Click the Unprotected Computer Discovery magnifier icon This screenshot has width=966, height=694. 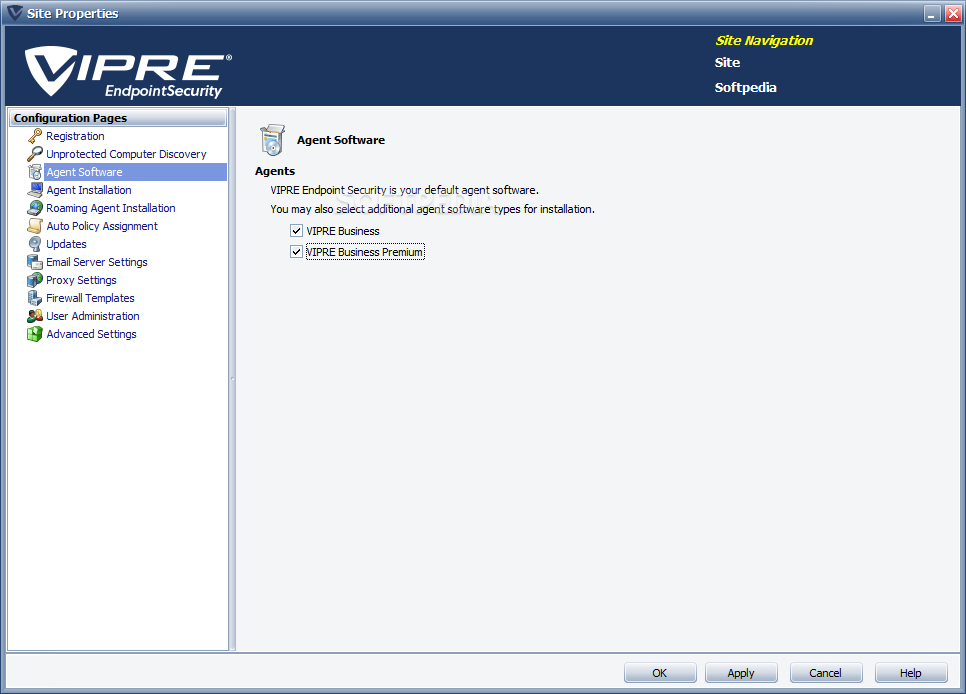(35, 153)
